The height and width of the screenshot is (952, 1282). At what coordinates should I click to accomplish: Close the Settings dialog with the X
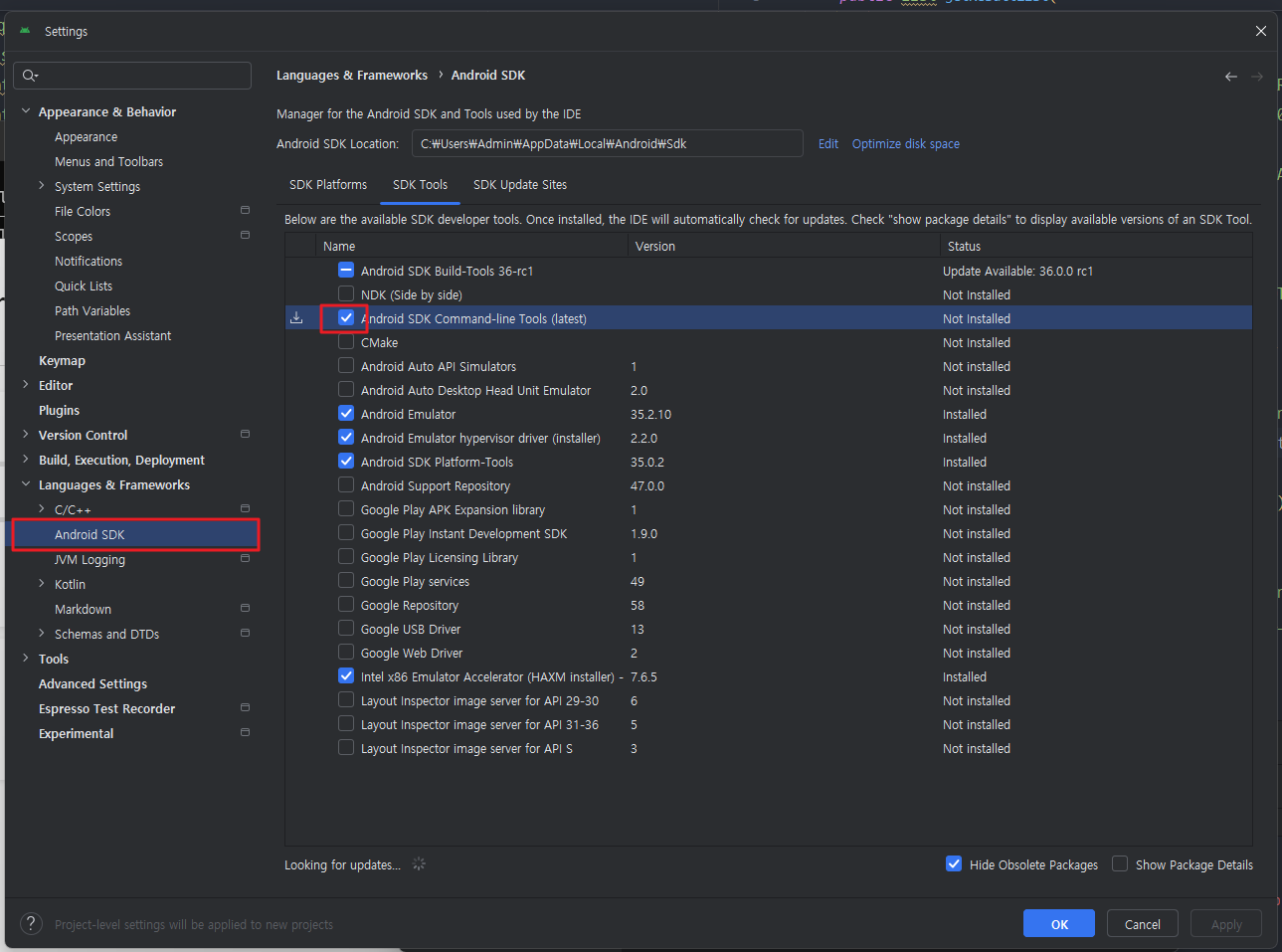(x=1261, y=31)
